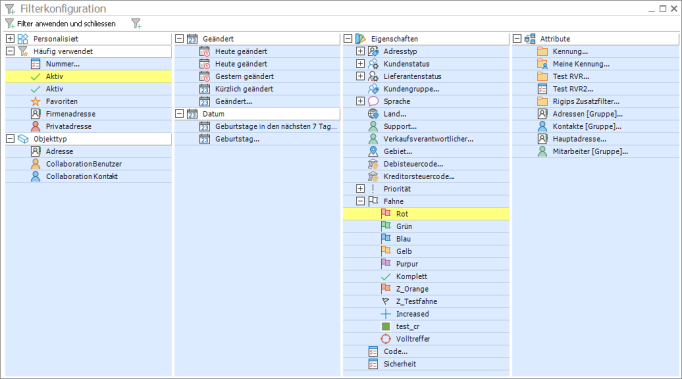Click the green checkmark icon for Komplett
This screenshot has height=379, width=682.
386,277
